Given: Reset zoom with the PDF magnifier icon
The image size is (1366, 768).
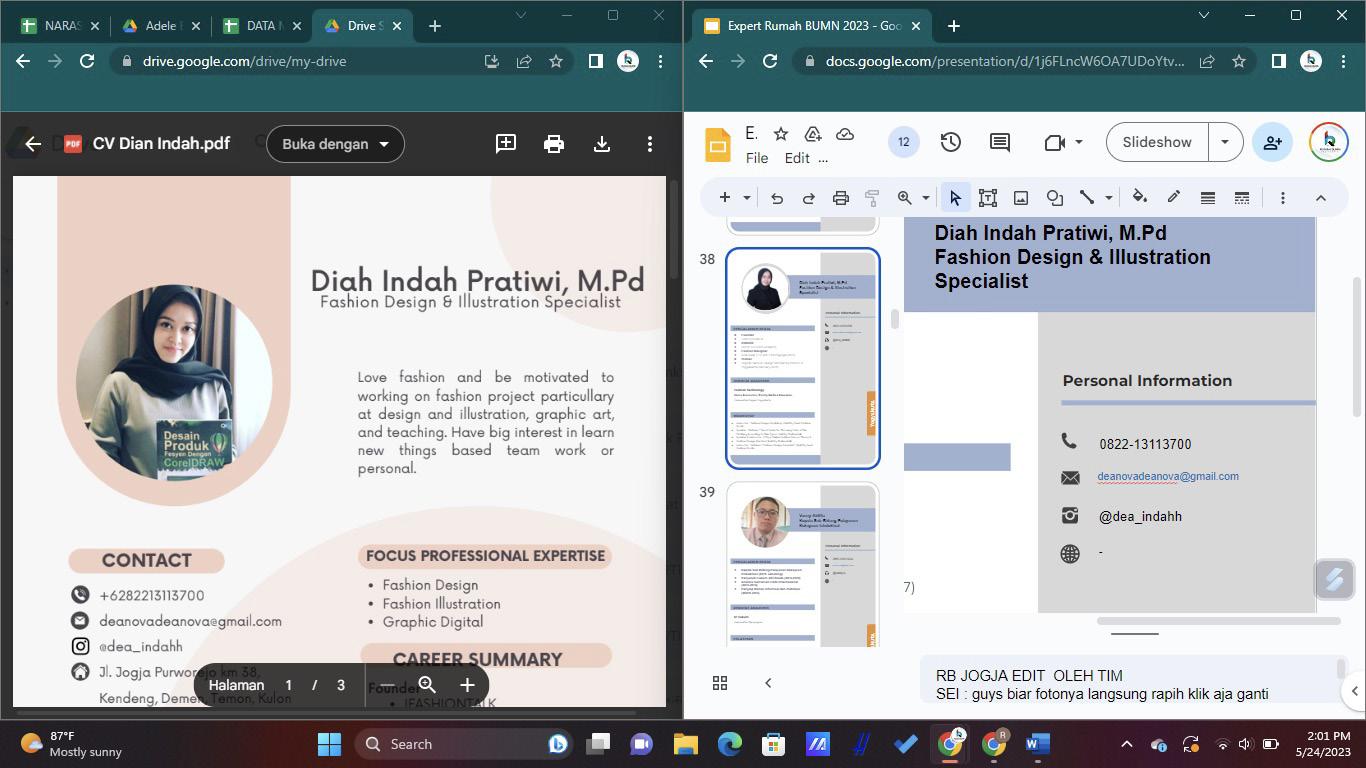Looking at the screenshot, I should tap(427, 685).
